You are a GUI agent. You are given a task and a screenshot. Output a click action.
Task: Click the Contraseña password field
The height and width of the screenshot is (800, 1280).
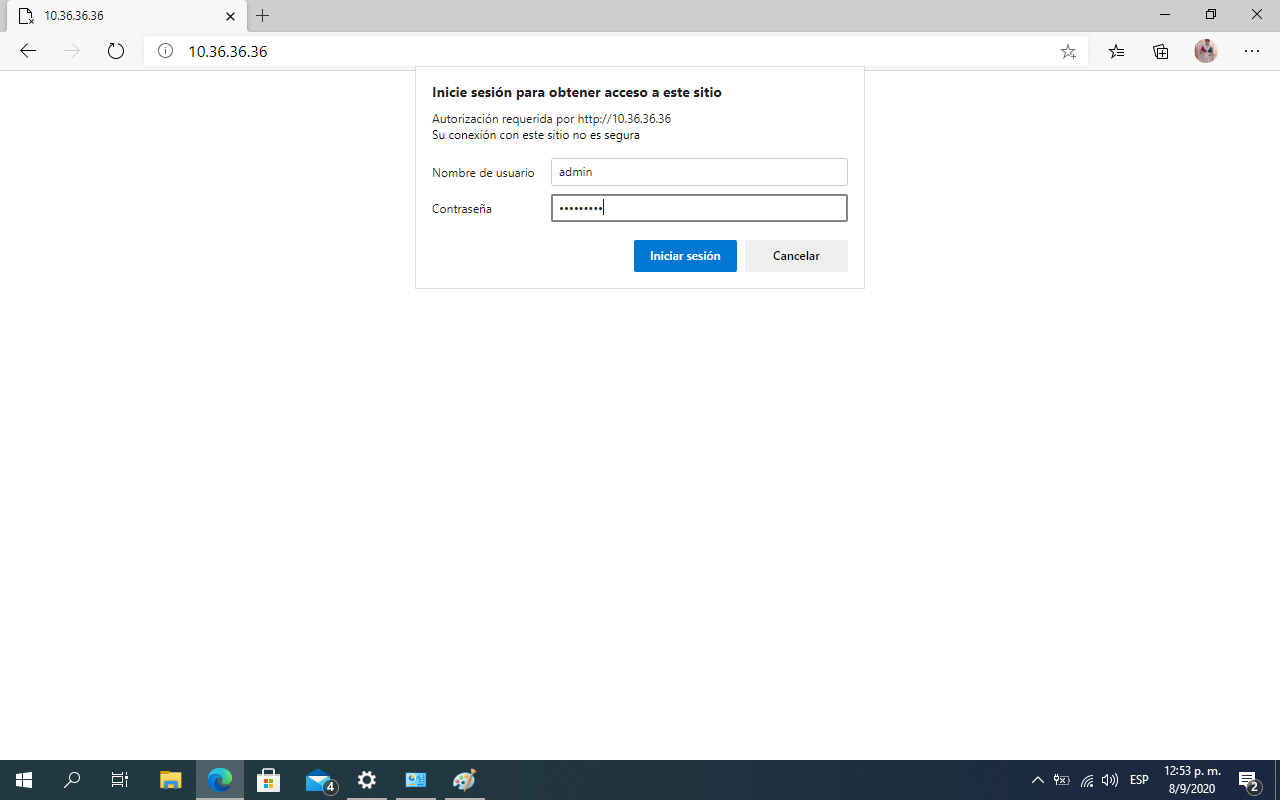coord(699,208)
